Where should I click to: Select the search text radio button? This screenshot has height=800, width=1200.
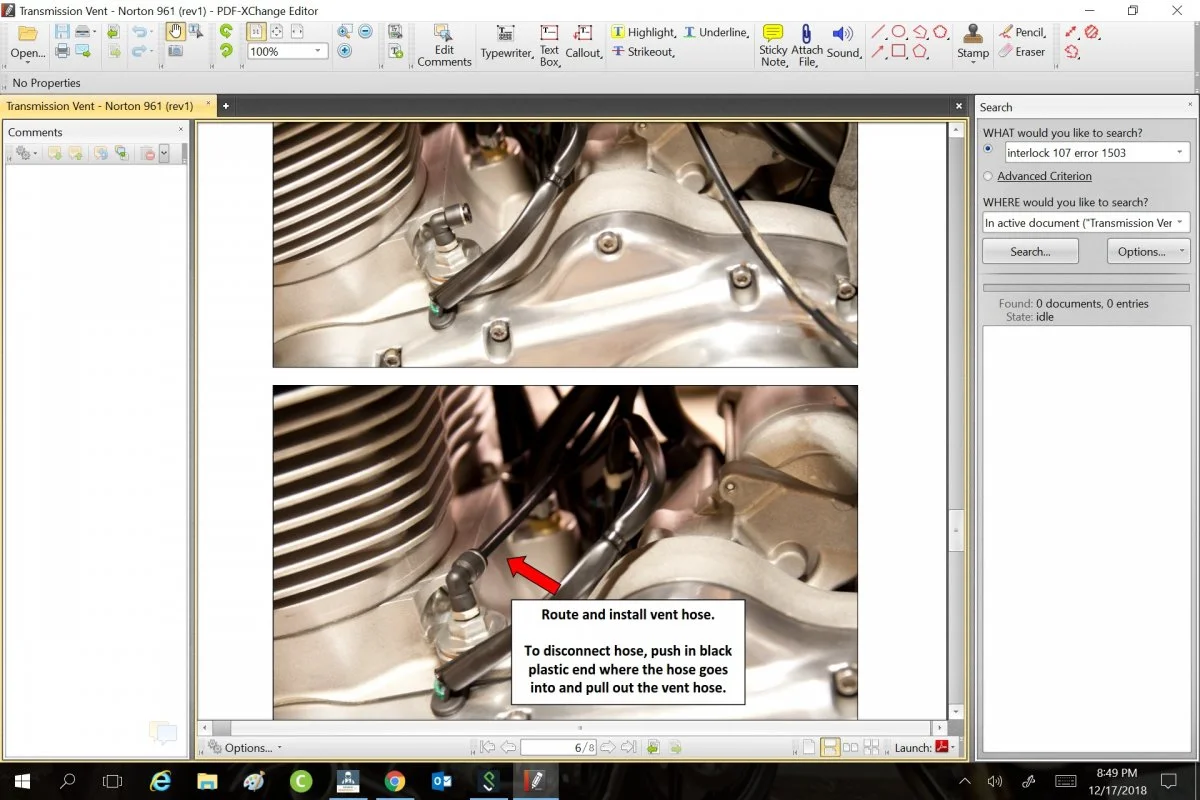[x=989, y=150]
